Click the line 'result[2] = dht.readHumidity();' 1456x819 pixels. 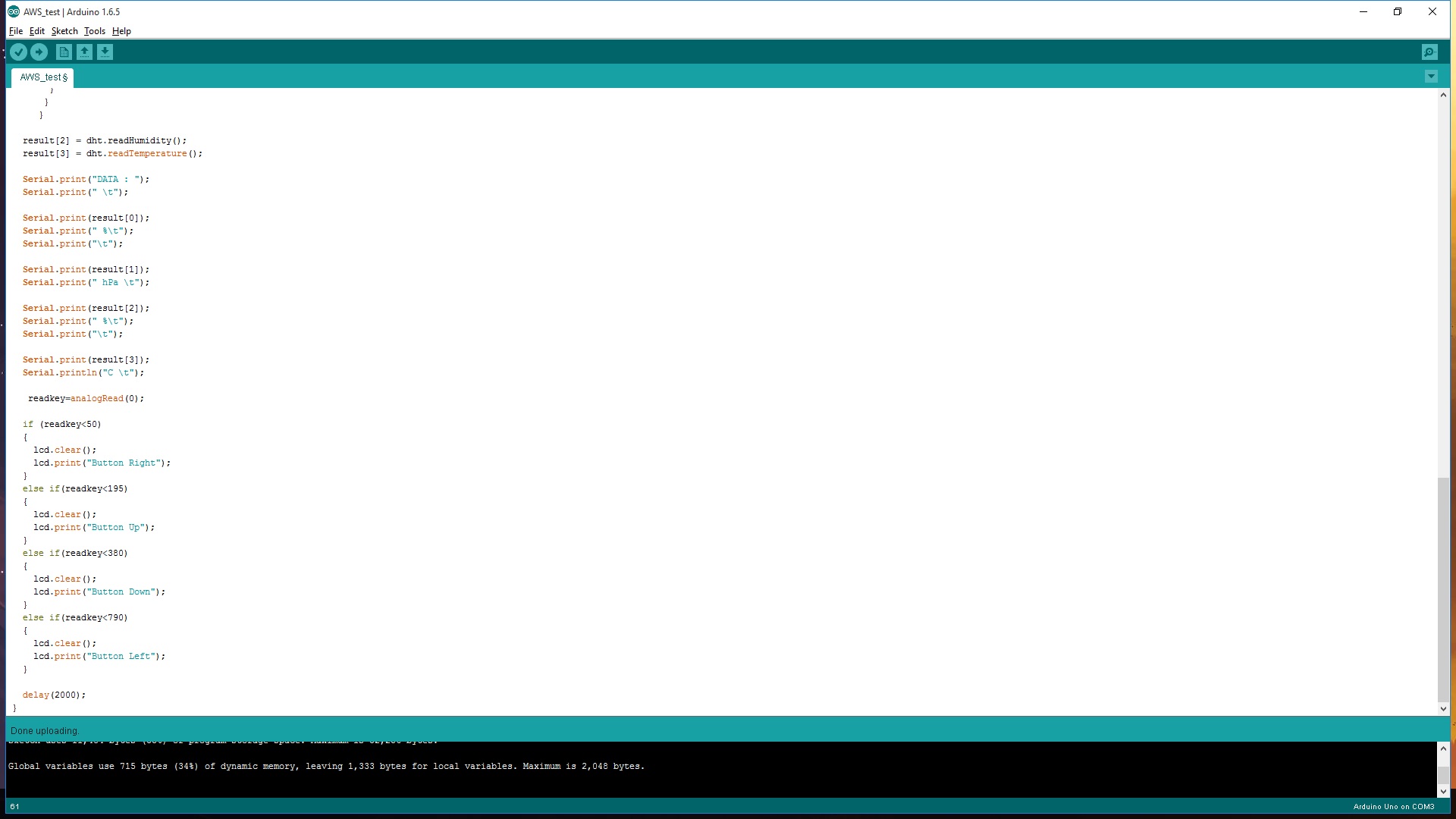[x=105, y=141]
